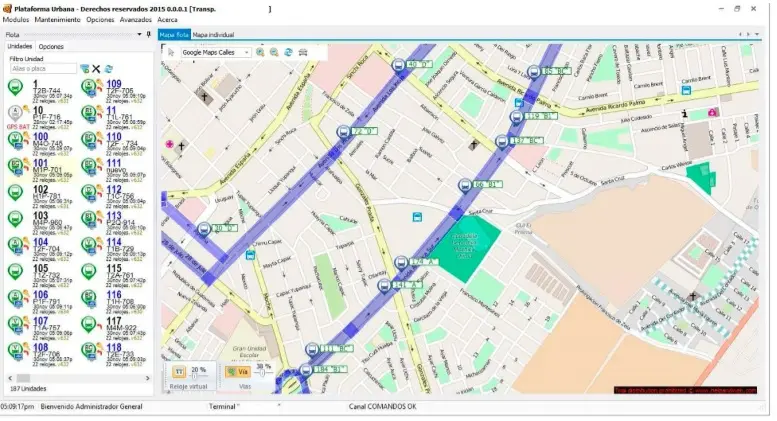The width and height of the screenshot is (777, 421).
Task: Toggle the Via layer button
Action: pyautogui.click(x=238, y=371)
